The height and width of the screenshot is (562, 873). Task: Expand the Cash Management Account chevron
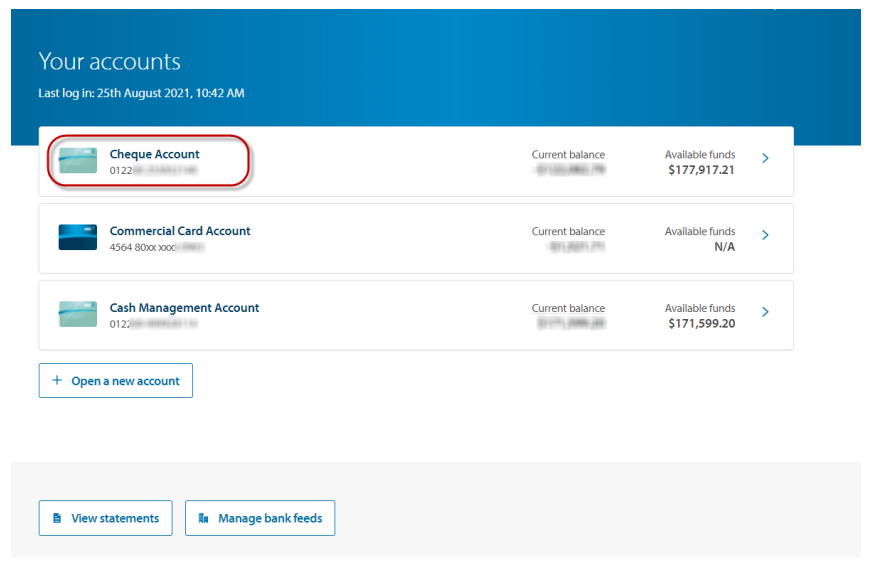point(765,312)
